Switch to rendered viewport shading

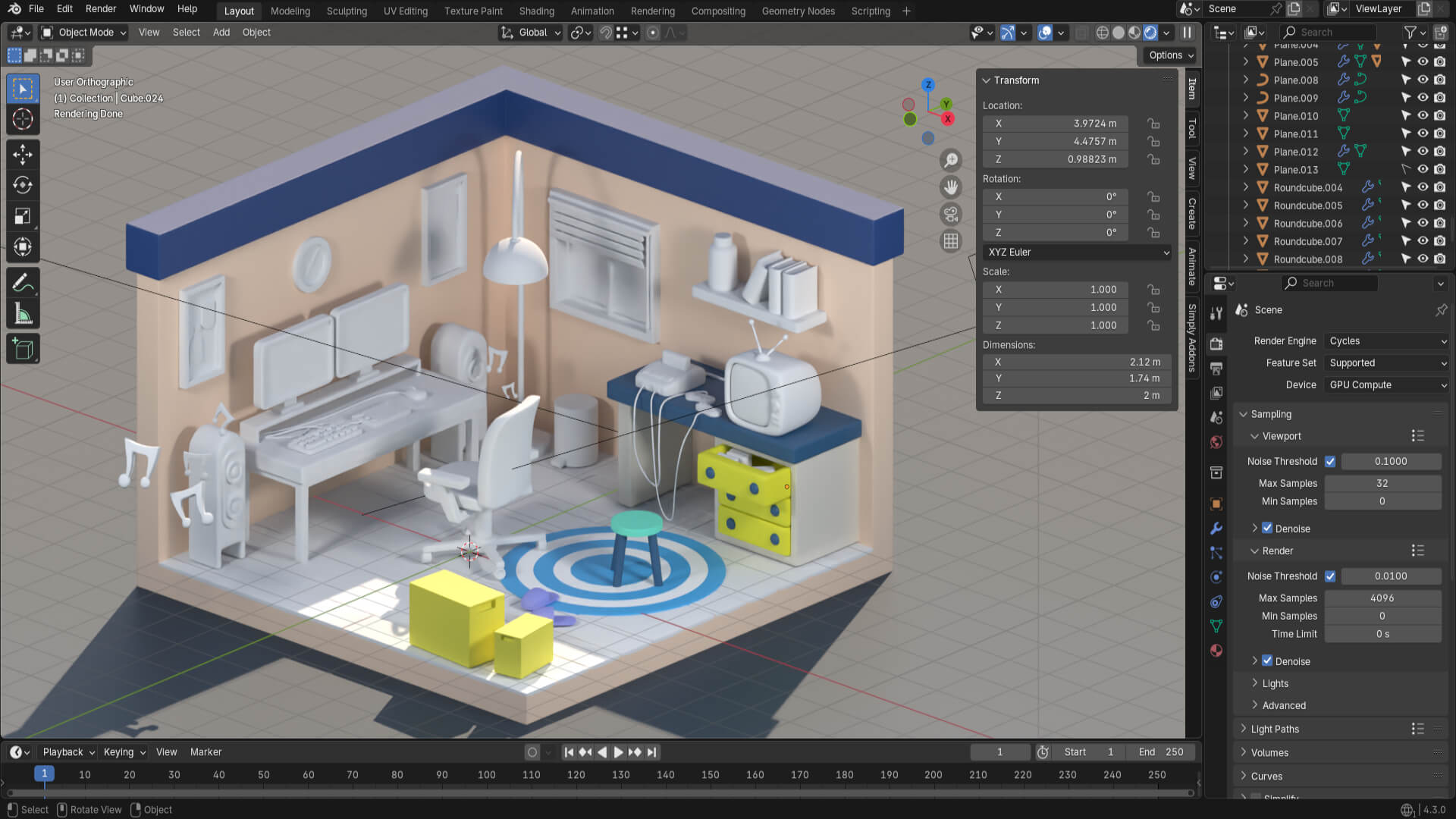point(1150,33)
